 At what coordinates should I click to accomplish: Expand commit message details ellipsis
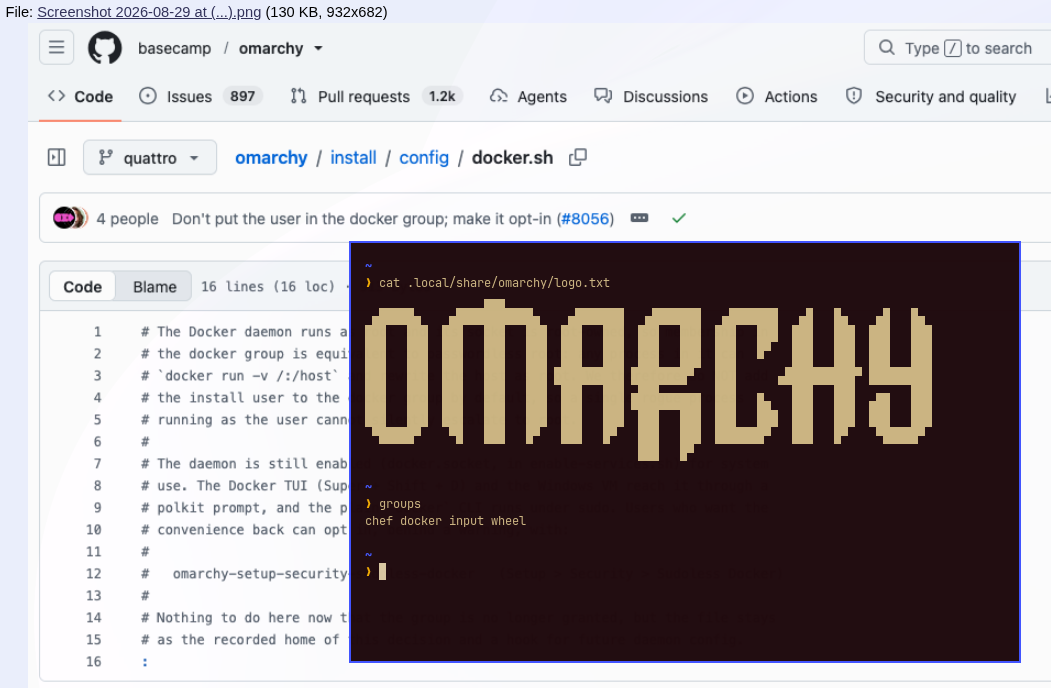click(x=639, y=218)
